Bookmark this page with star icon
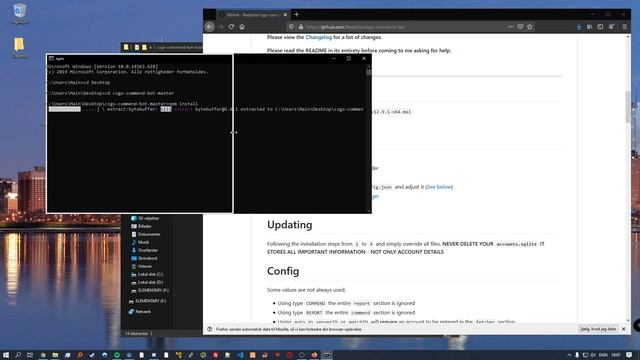 coord(530,27)
